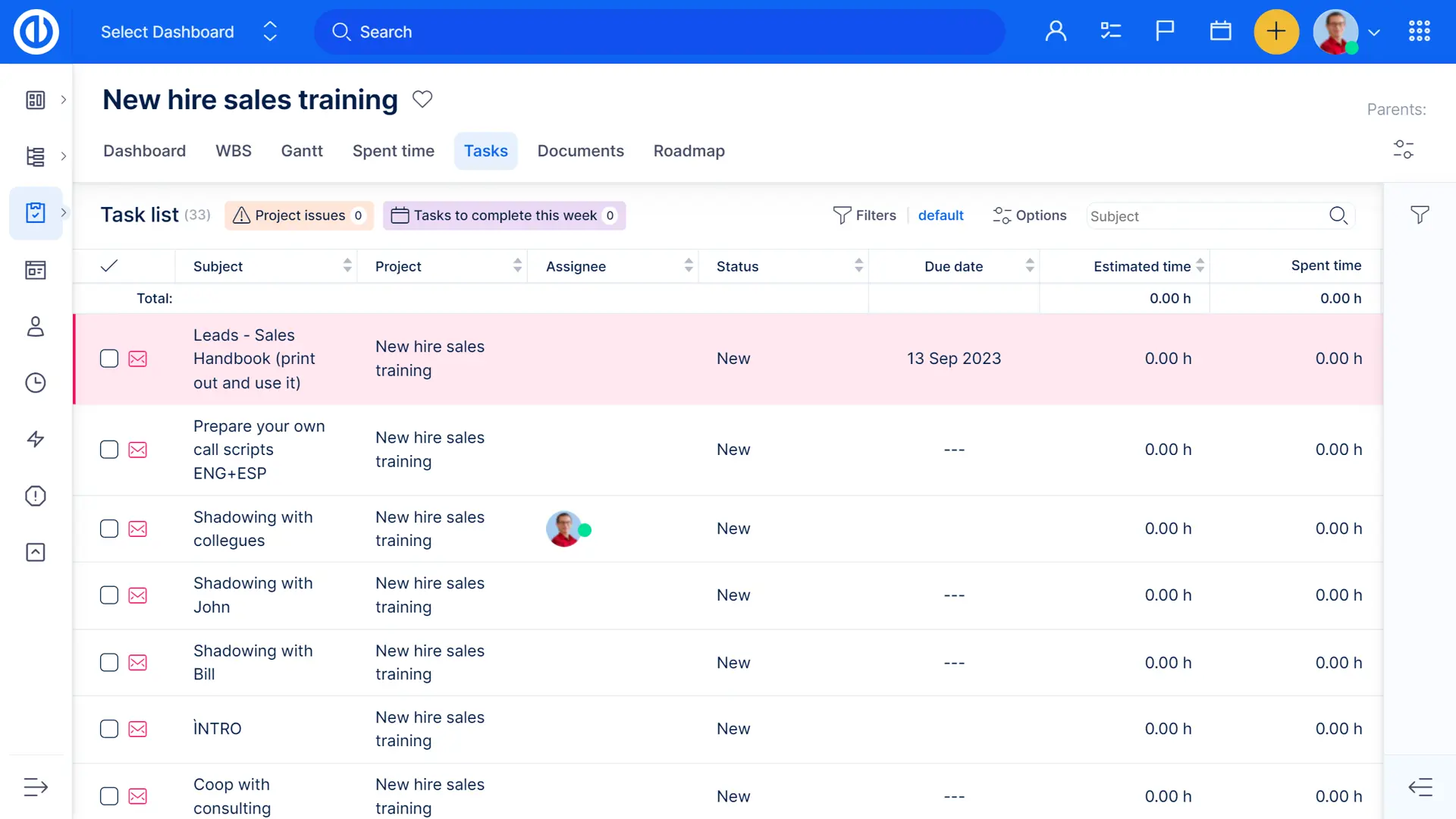Open clock time tracking sidebar icon
The height and width of the screenshot is (819, 1456).
[36, 383]
